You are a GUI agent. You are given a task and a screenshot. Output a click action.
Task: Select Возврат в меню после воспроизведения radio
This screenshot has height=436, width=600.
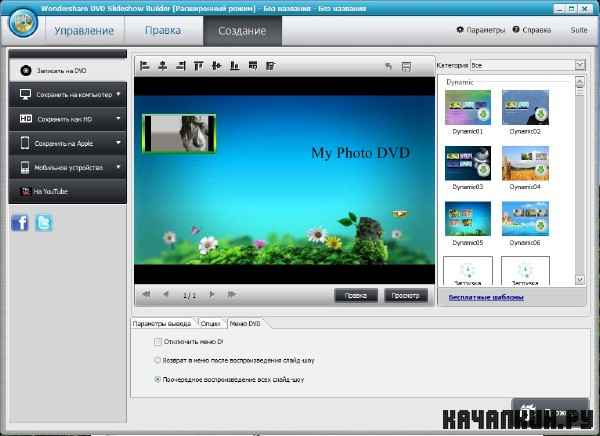[157, 360]
